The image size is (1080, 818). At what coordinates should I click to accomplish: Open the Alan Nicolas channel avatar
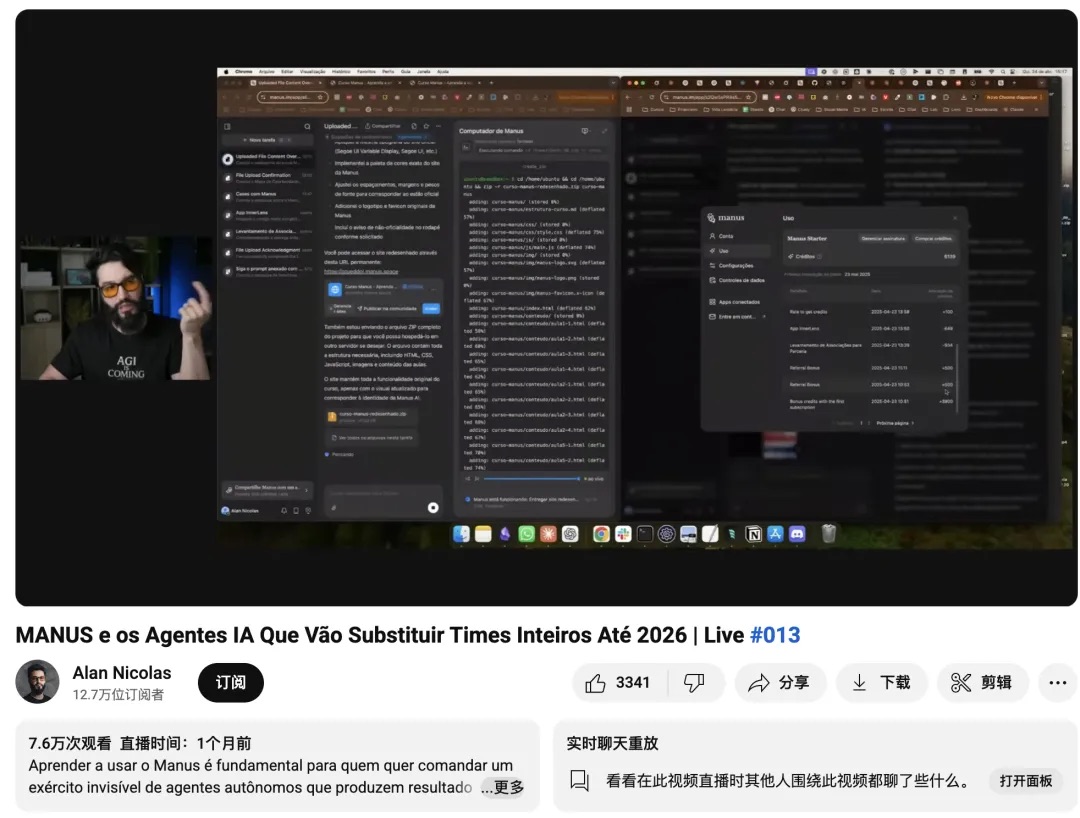(37, 682)
